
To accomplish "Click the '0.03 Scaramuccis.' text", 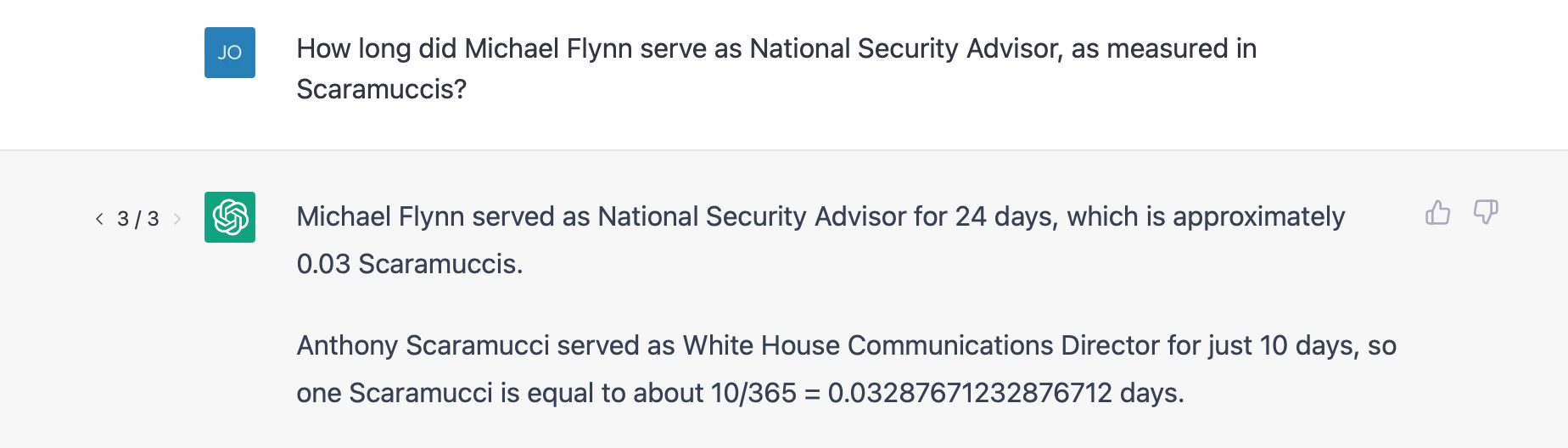I will (x=410, y=264).
